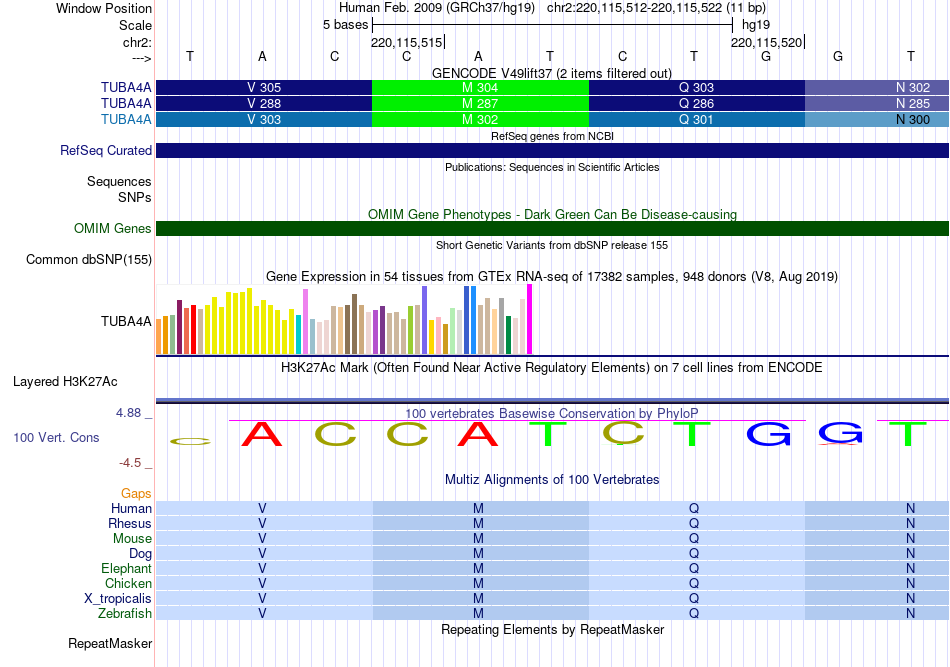This screenshot has height=667, width=950.
Task: Click the V 303 codon in light-blue transcript
Action: pyautogui.click(x=264, y=119)
